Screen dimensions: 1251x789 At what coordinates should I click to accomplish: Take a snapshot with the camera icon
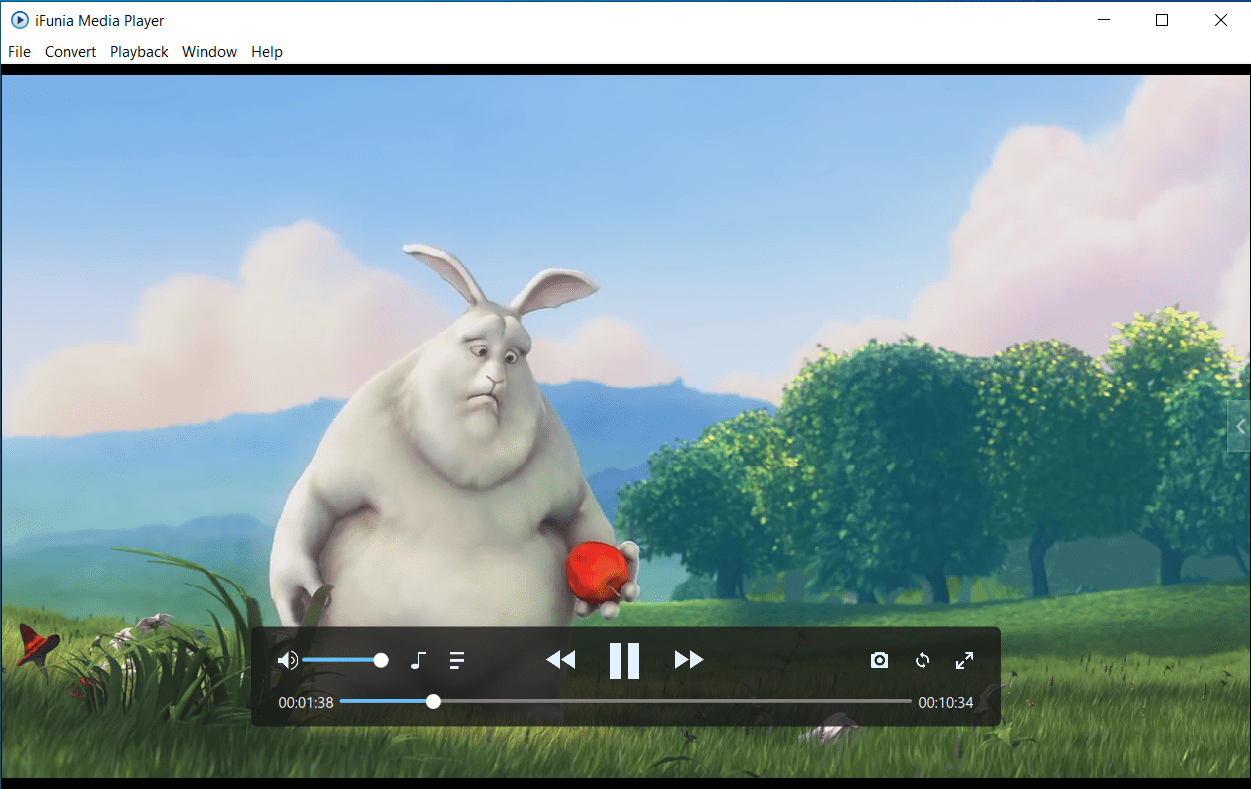point(879,660)
